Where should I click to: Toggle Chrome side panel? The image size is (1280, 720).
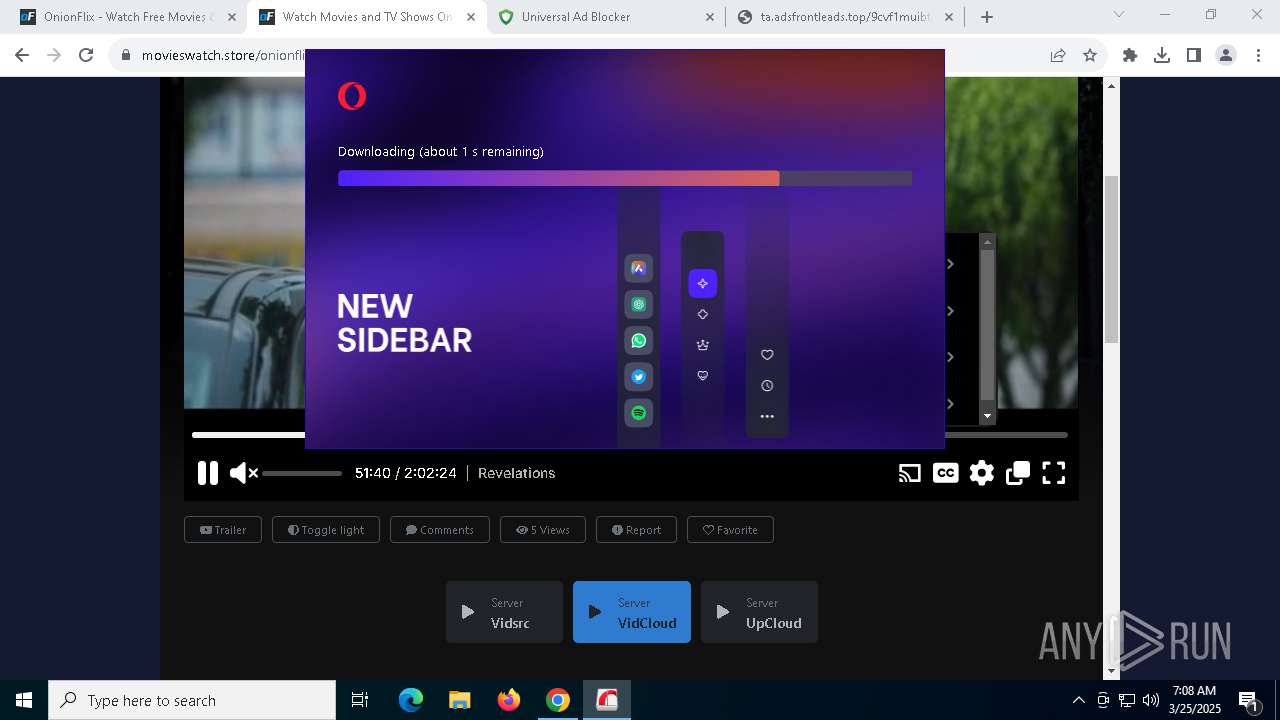click(x=1194, y=56)
